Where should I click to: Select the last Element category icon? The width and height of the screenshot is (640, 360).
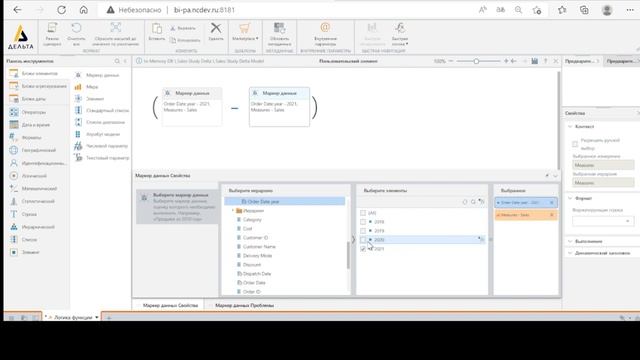click(13, 252)
